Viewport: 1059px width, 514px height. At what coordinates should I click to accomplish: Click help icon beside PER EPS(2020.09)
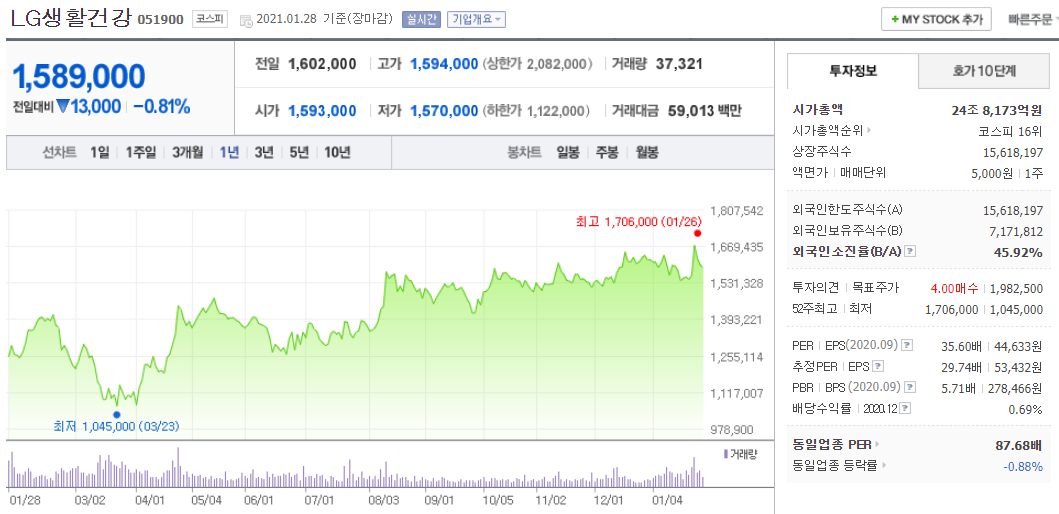(907, 345)
